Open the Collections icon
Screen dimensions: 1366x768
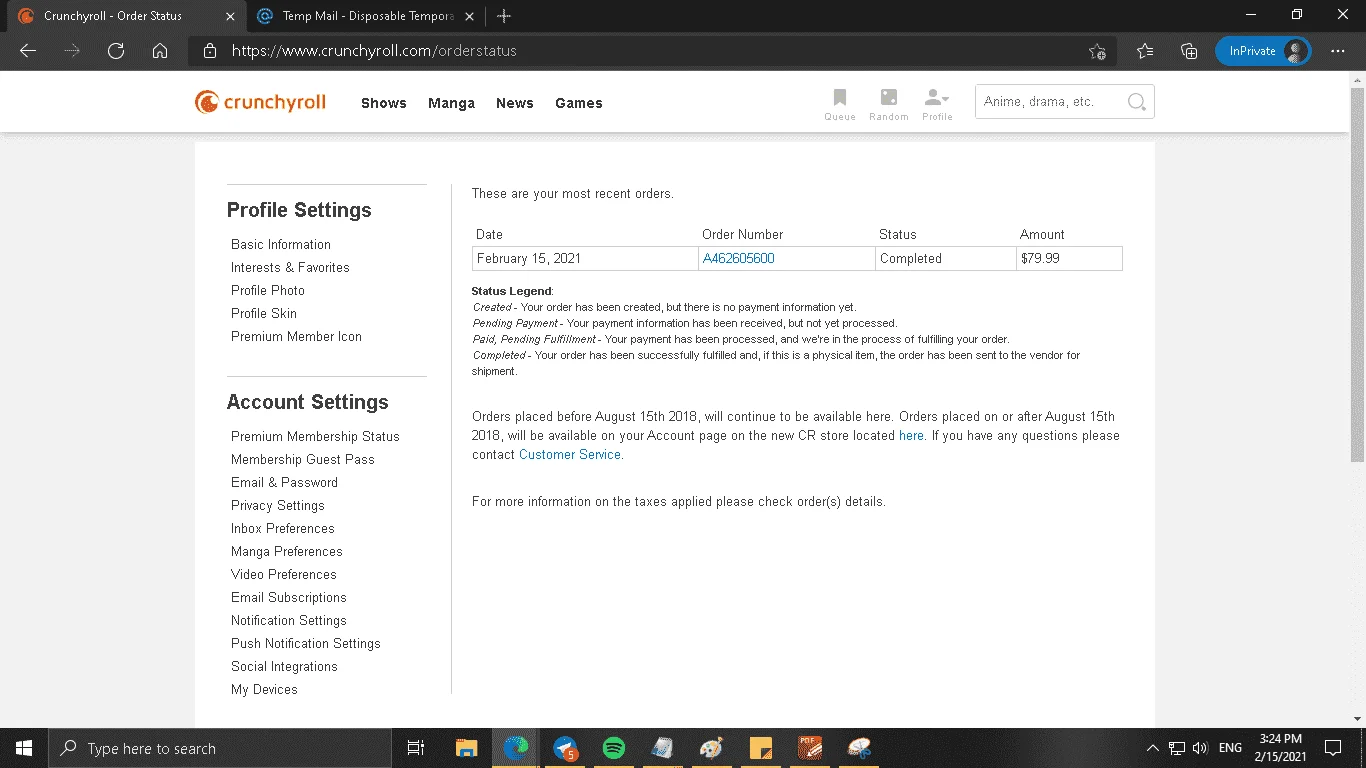(x=1189, y=51)
